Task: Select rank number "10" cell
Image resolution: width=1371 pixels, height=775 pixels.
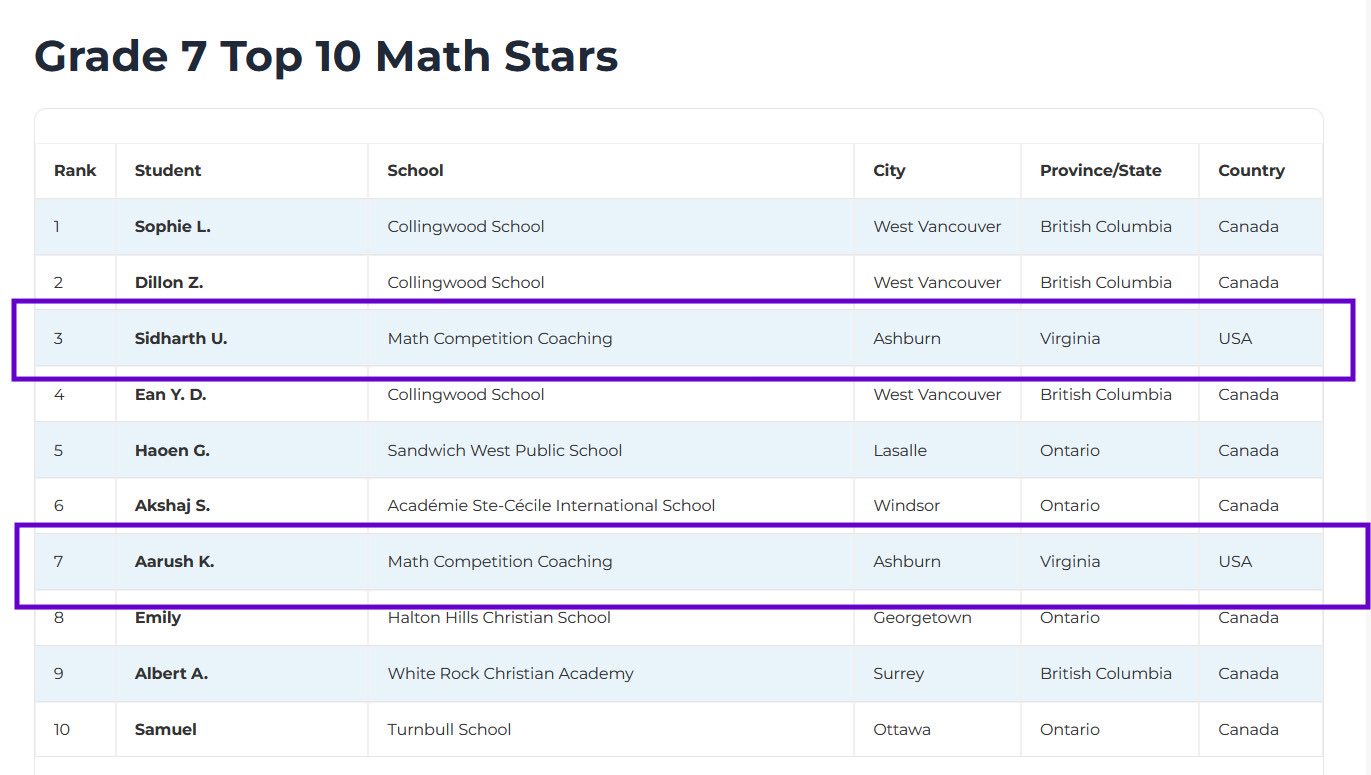Action: pos(62,729)
